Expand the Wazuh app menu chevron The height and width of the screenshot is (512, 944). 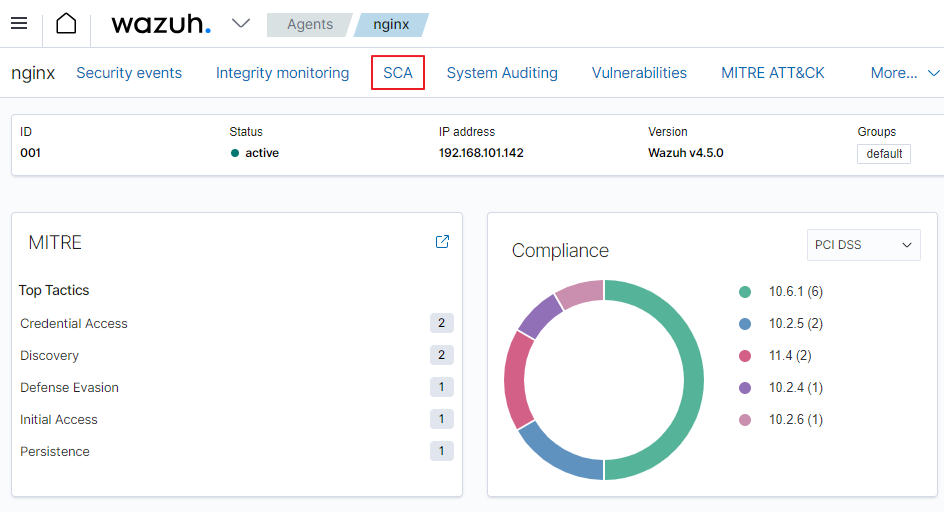point(241,23)
